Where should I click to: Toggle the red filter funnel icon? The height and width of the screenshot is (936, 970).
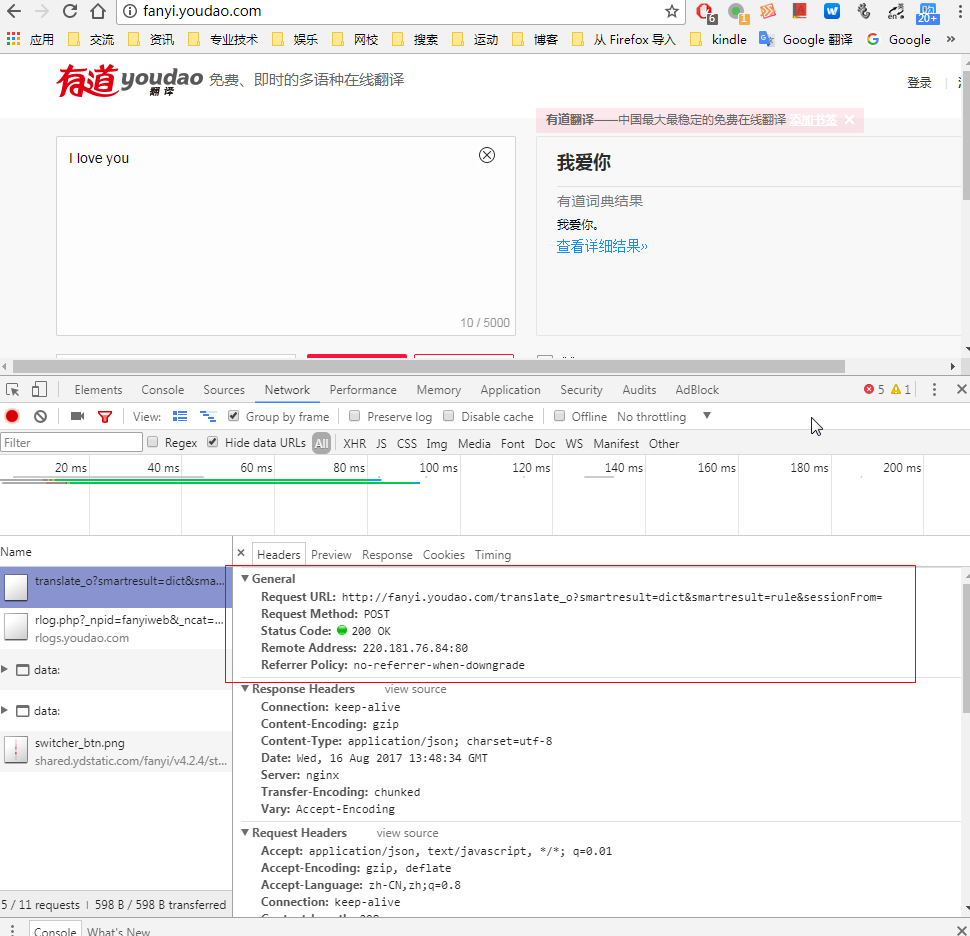[105, 417]
